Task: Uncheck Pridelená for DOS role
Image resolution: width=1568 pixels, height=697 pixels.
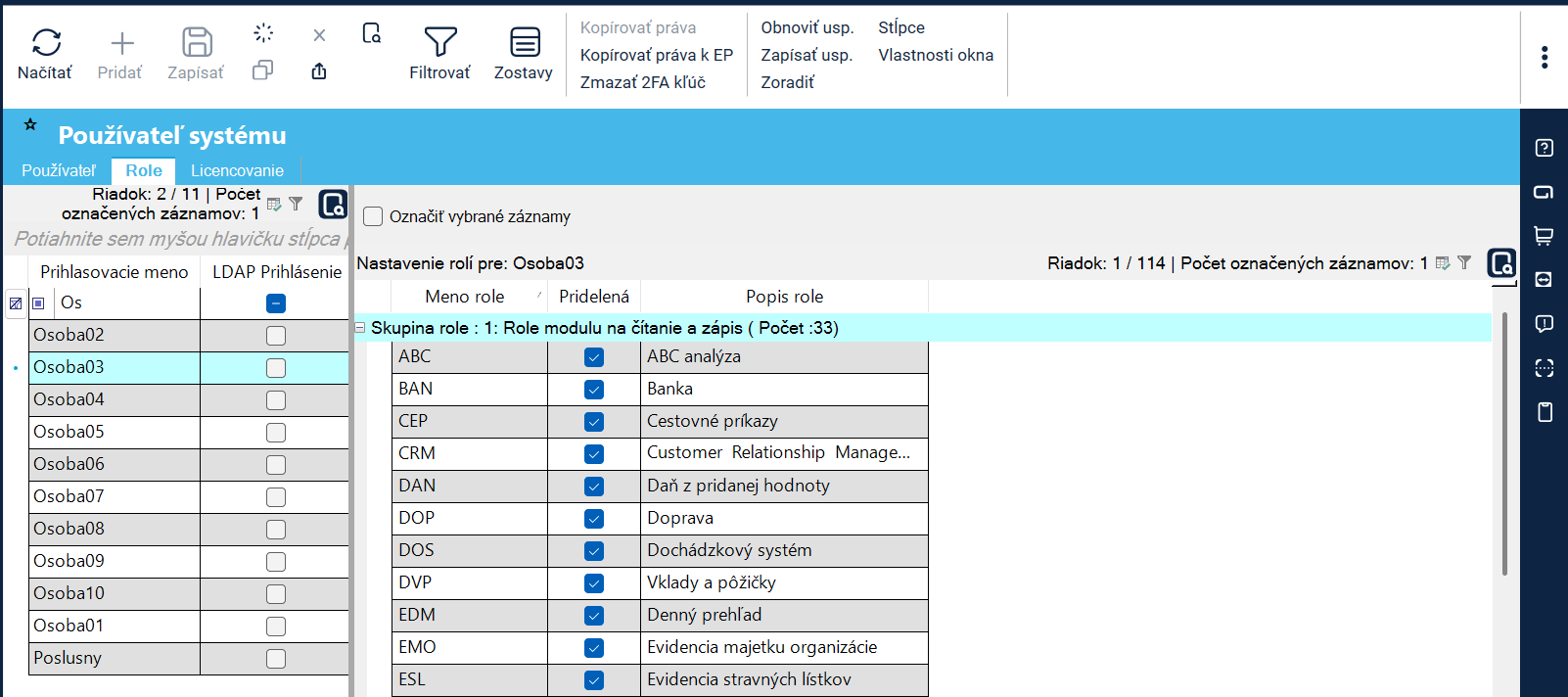Action: coord(594,551)
